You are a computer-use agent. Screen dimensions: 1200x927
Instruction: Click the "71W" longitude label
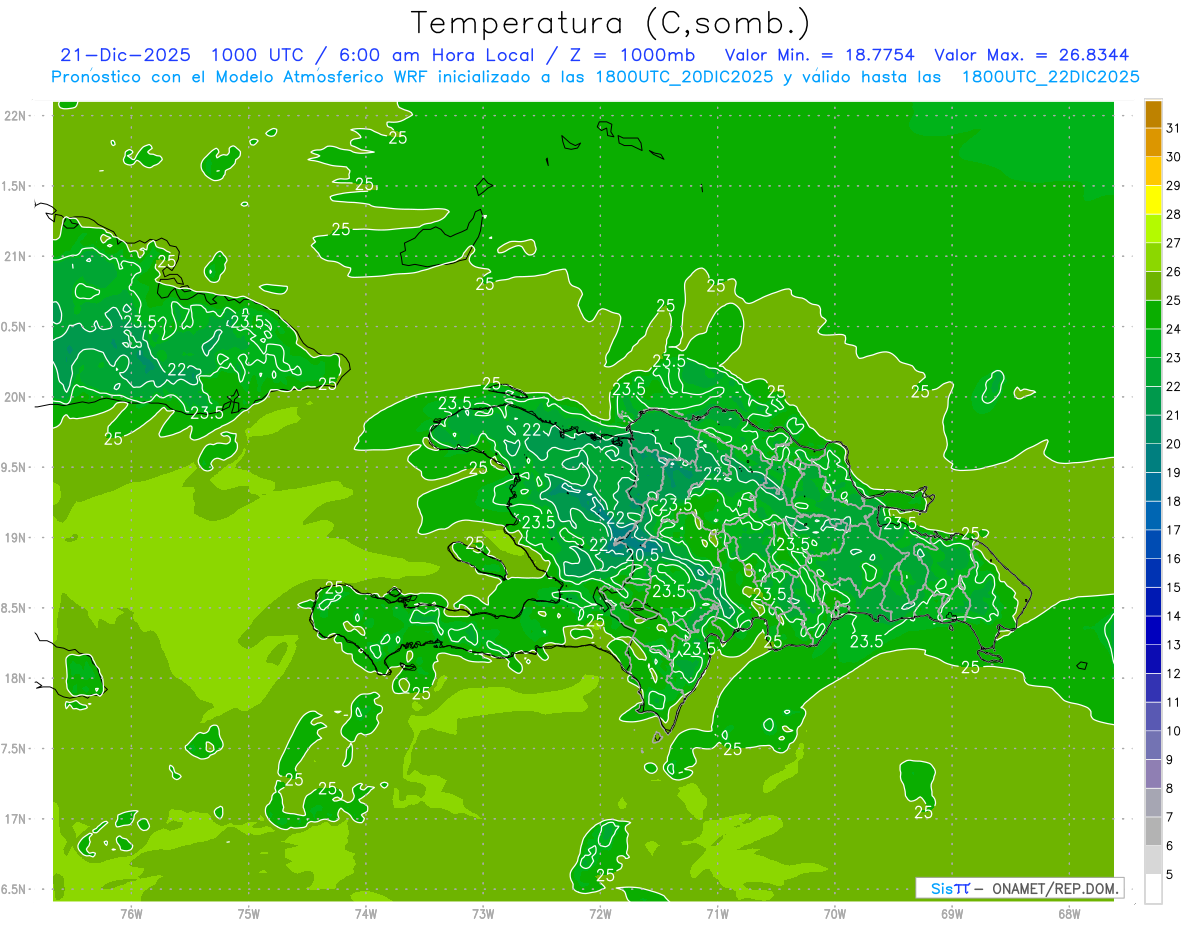point(717,913)
